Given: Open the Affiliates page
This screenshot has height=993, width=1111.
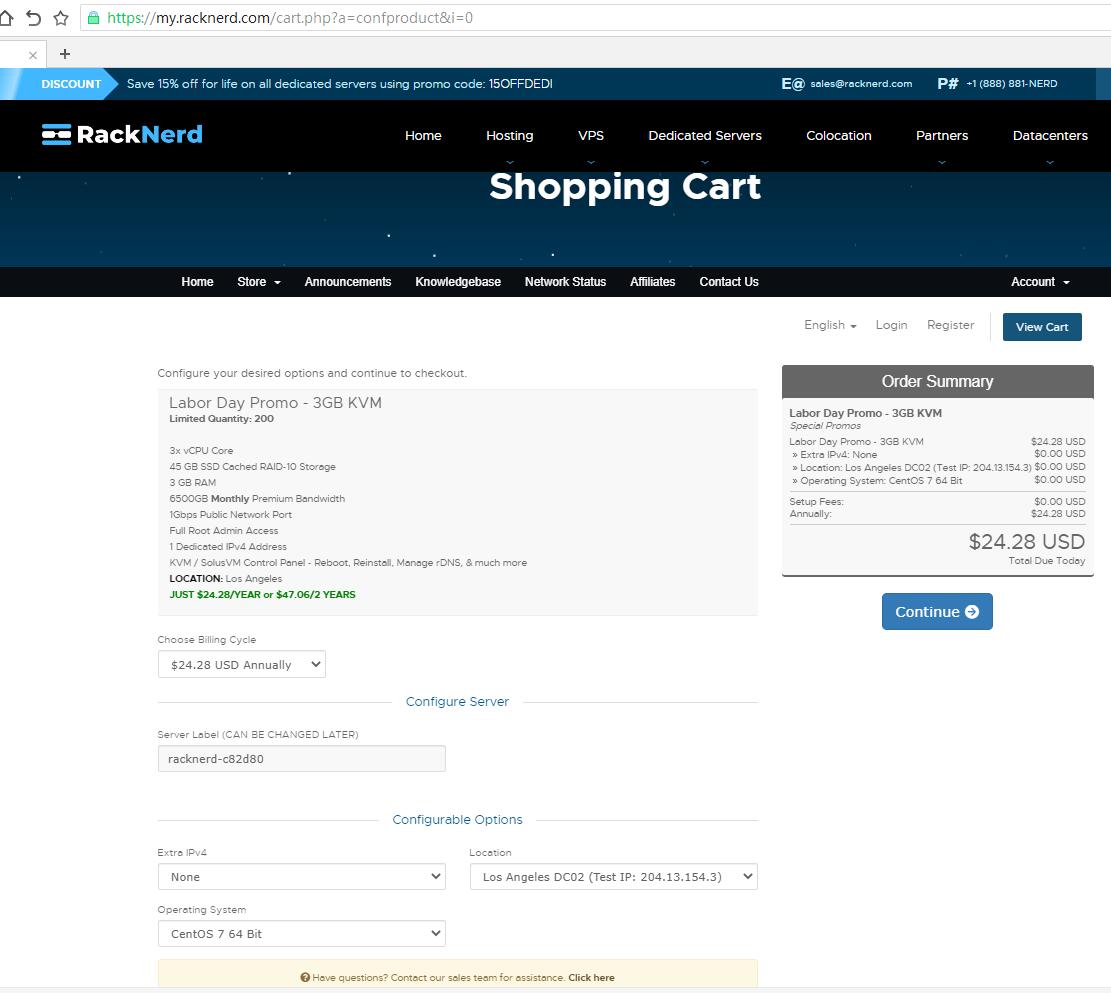Looking at the screenshot, I should click(653, 282).
